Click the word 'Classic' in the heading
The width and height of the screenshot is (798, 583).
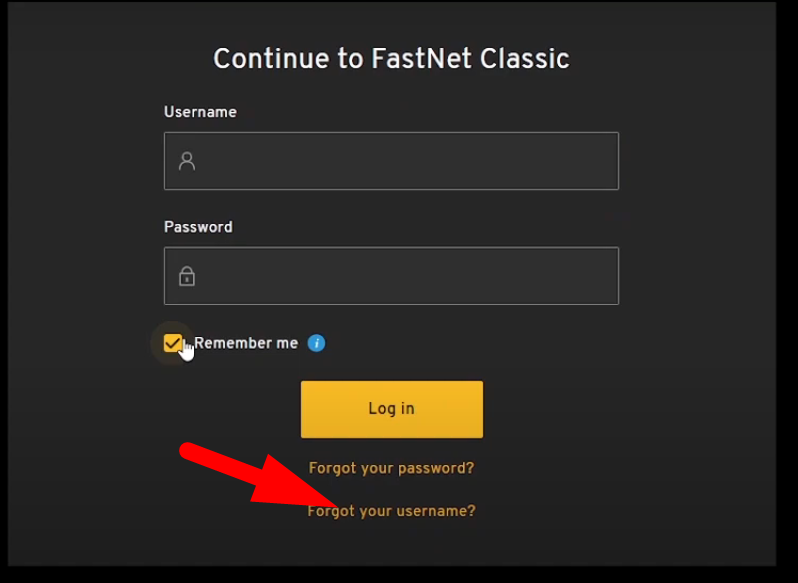(524, 59)
